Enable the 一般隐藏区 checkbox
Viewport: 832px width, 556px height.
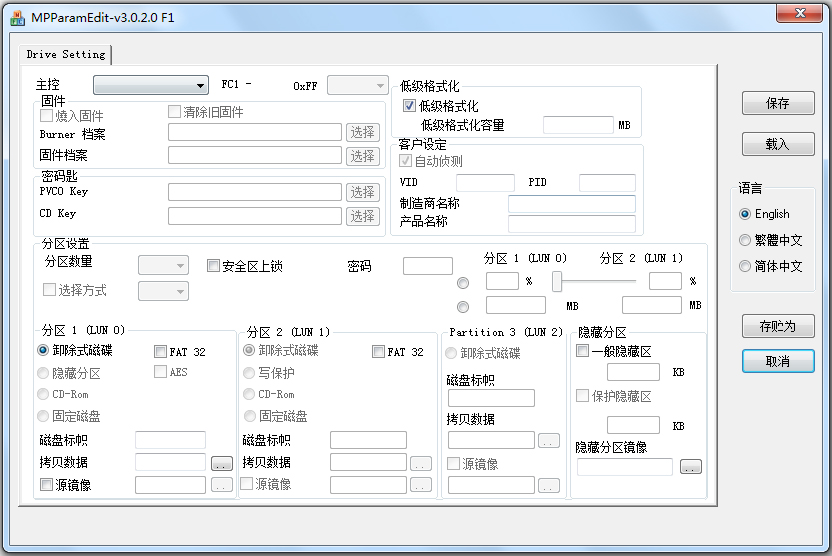point(582,350)
